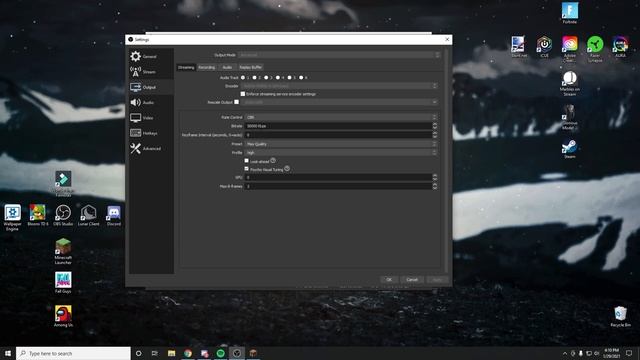Open the AURA desktop shortcut
This screenshot has width=640, height=360.
(620, 46)
